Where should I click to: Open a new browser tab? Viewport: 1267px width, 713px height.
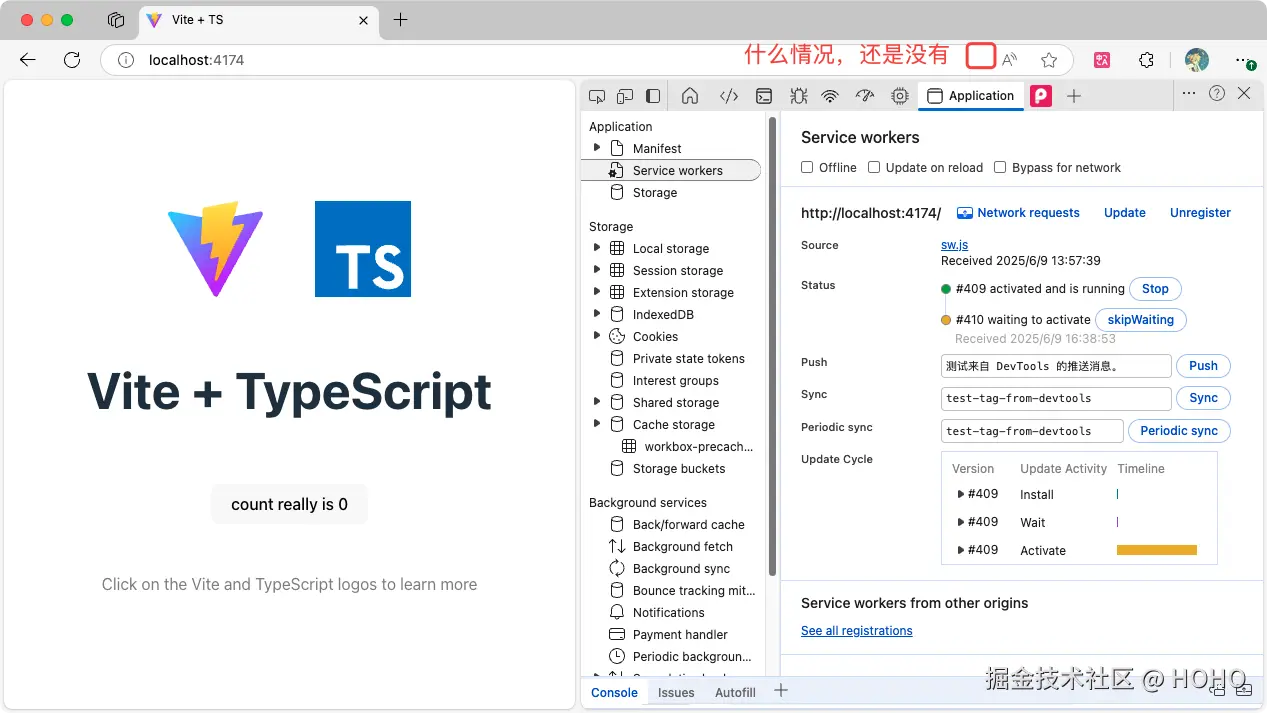coord(401,20)
